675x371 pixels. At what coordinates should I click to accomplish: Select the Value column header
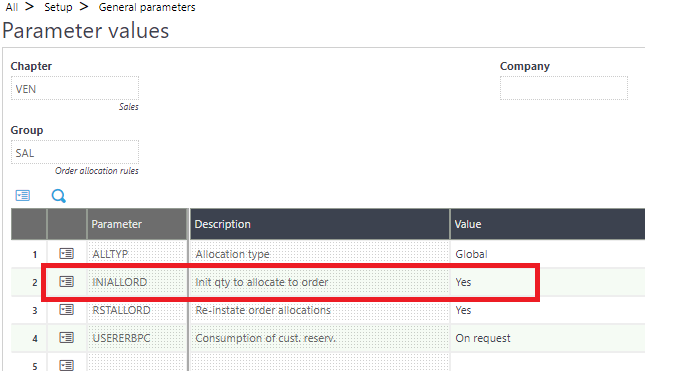tap(548, 224)
